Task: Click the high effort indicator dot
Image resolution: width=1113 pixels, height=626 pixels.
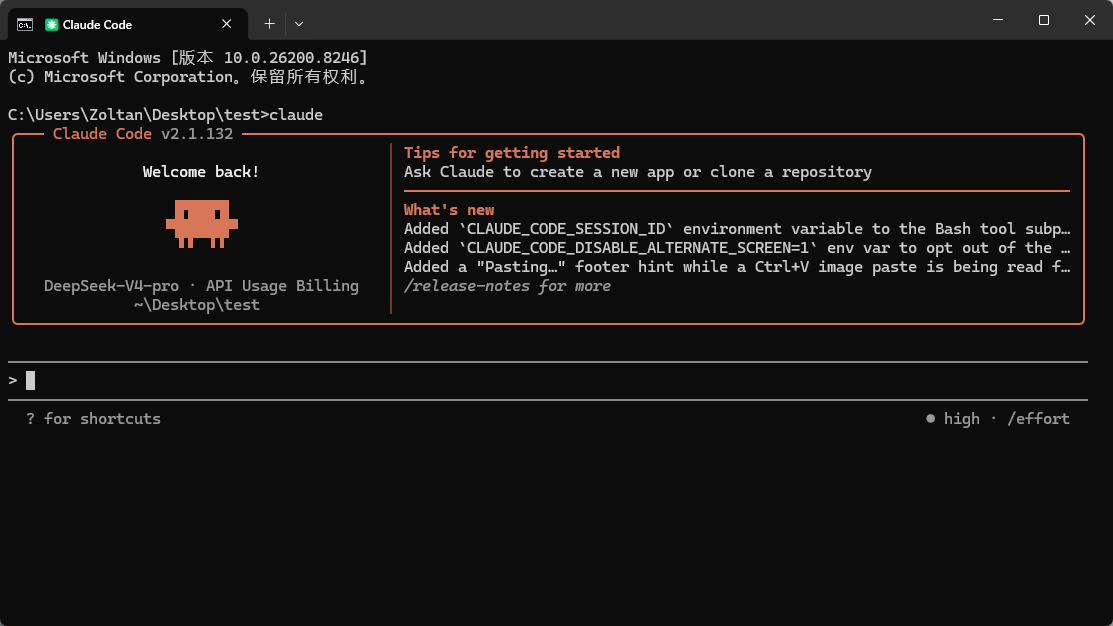Action: coord(931,419)
